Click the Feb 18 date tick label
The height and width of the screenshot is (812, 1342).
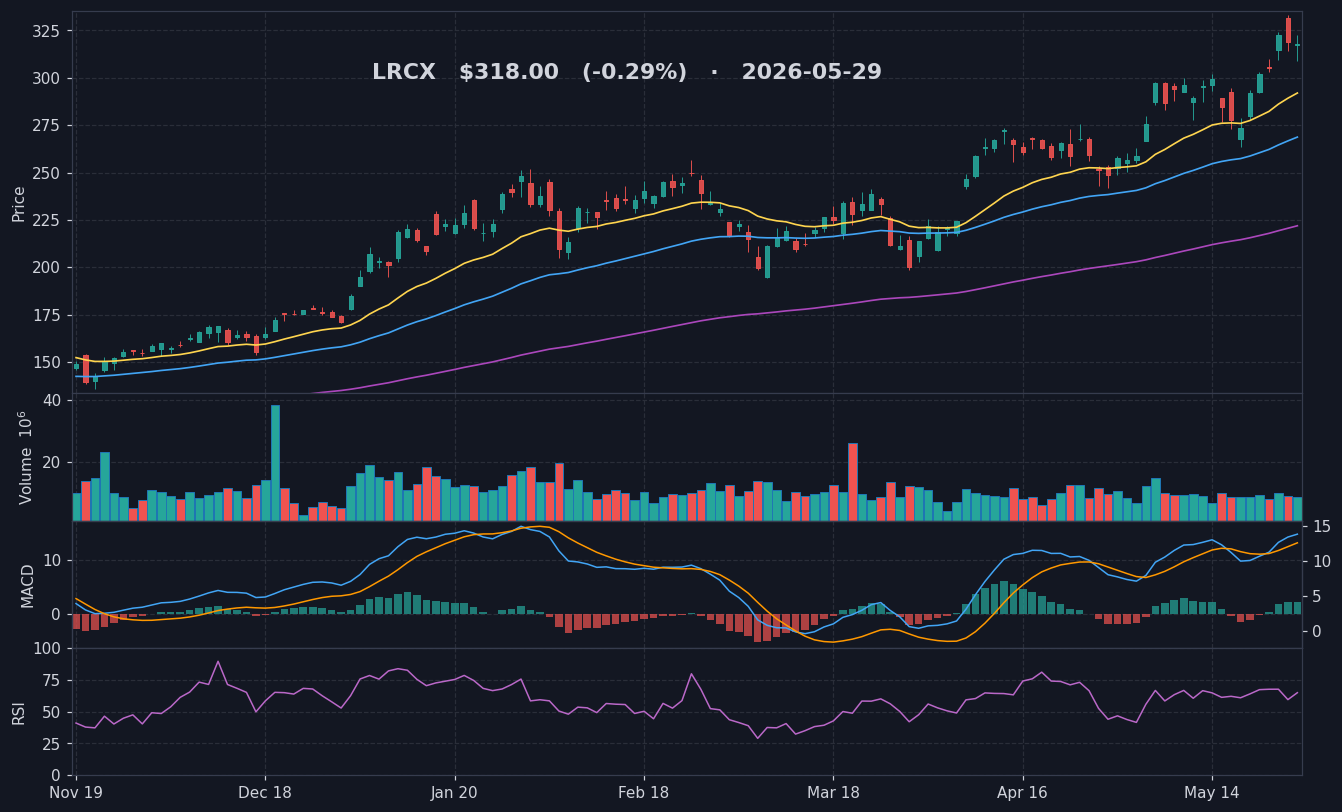click(x=644, y=791)
